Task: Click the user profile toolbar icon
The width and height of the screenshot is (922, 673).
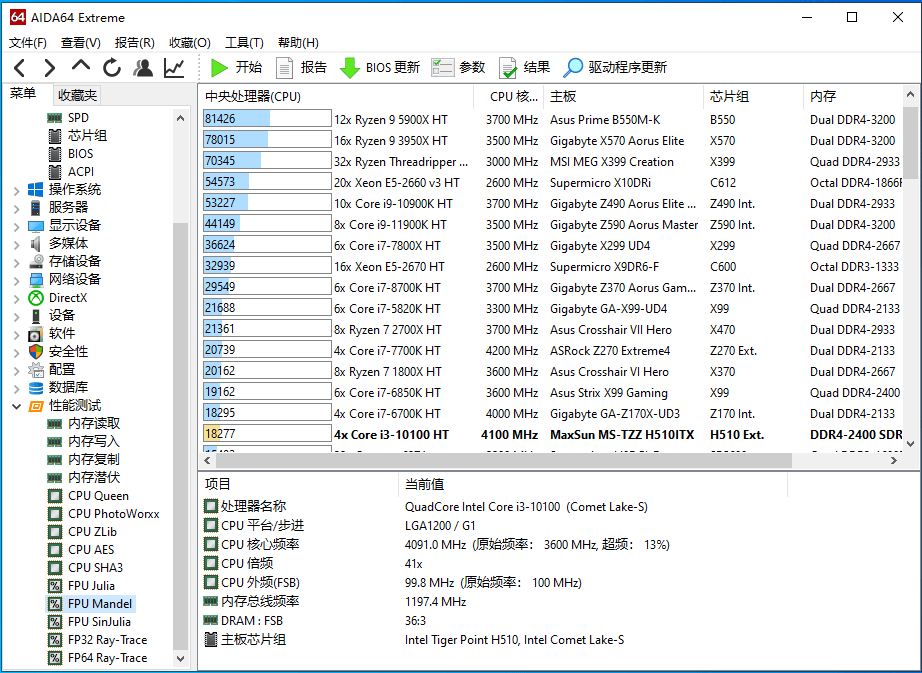Action: [143, 68]
